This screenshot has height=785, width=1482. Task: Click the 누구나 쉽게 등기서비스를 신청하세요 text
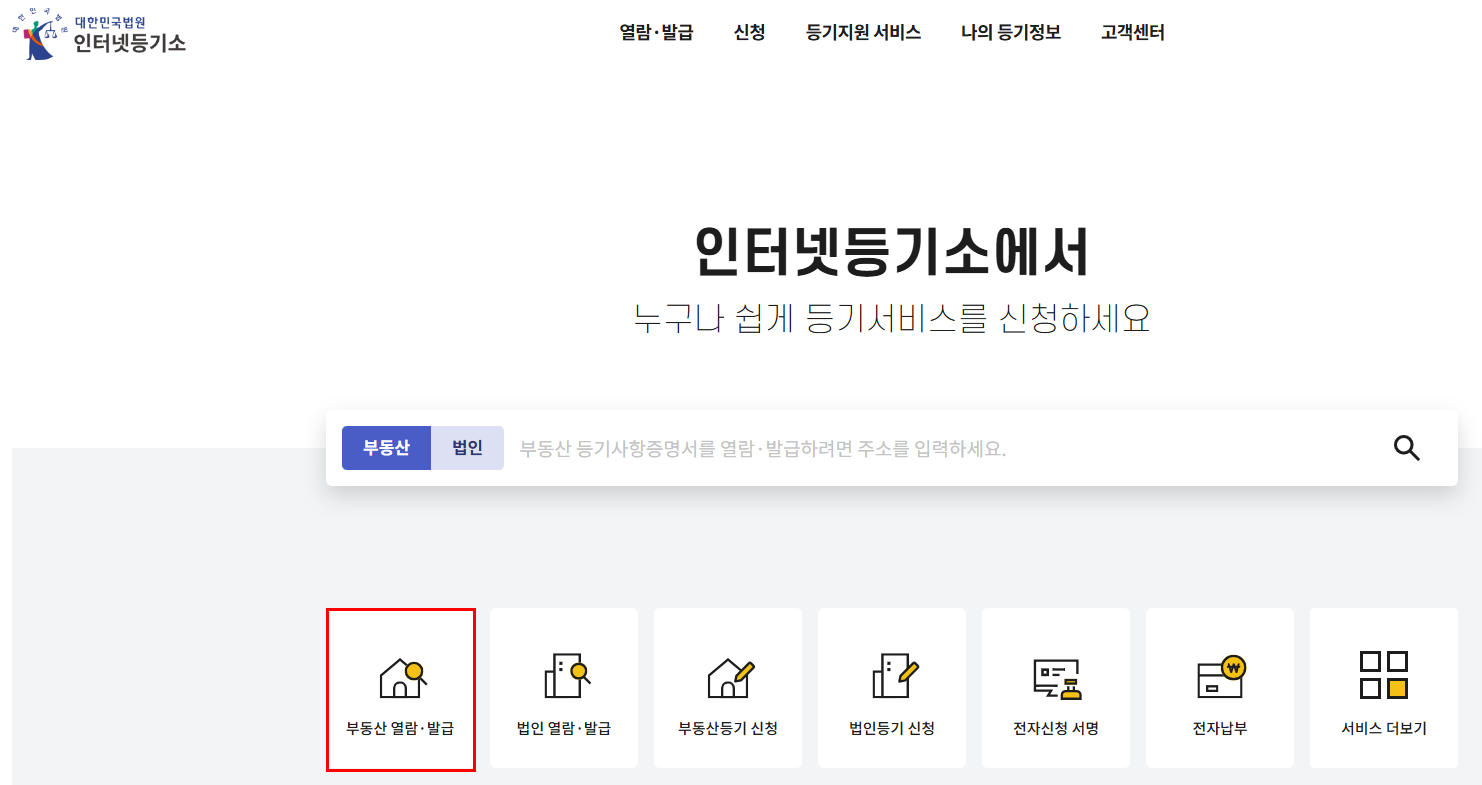pos(892,318)
